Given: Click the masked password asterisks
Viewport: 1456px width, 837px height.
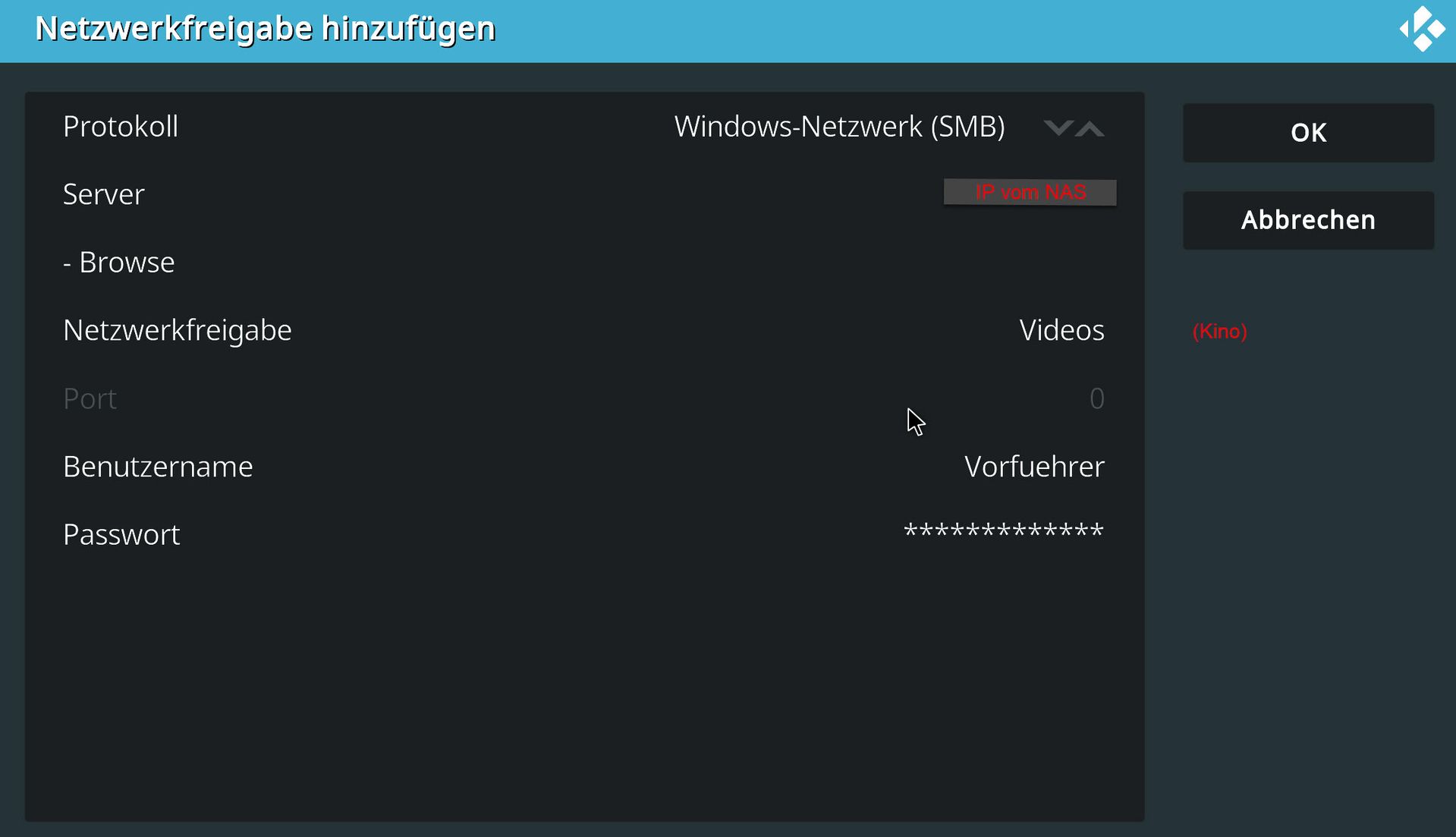Looking at the screenshot, I should 1003,531.
